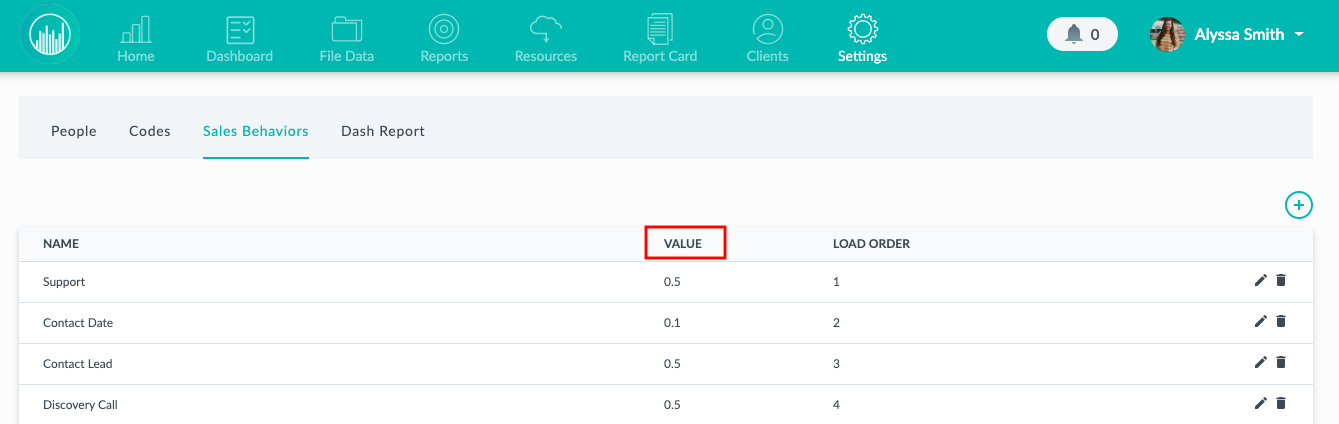Click the NAME column header

click(x=61, y=244)
